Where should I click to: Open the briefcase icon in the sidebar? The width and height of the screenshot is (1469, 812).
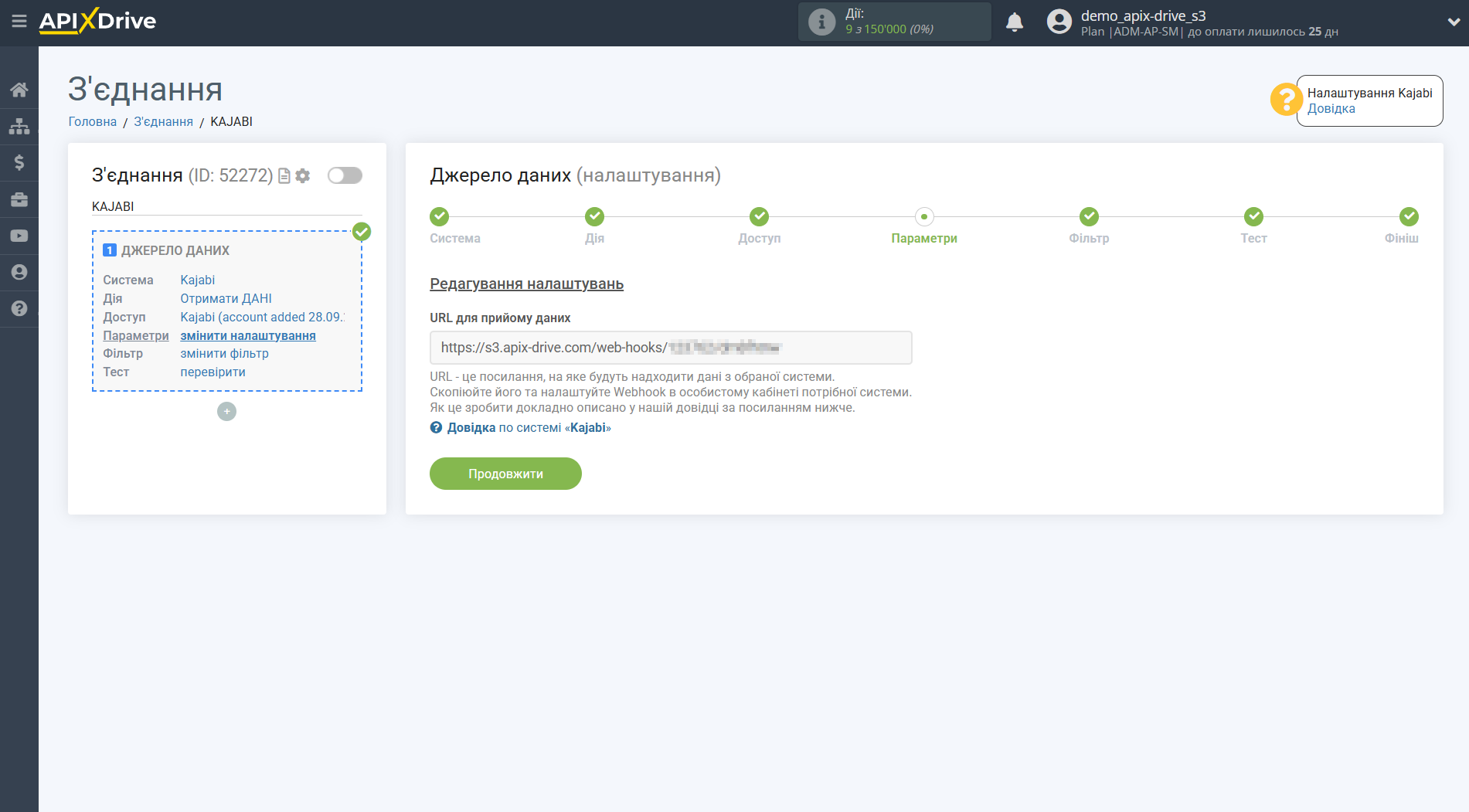[19, 199]
